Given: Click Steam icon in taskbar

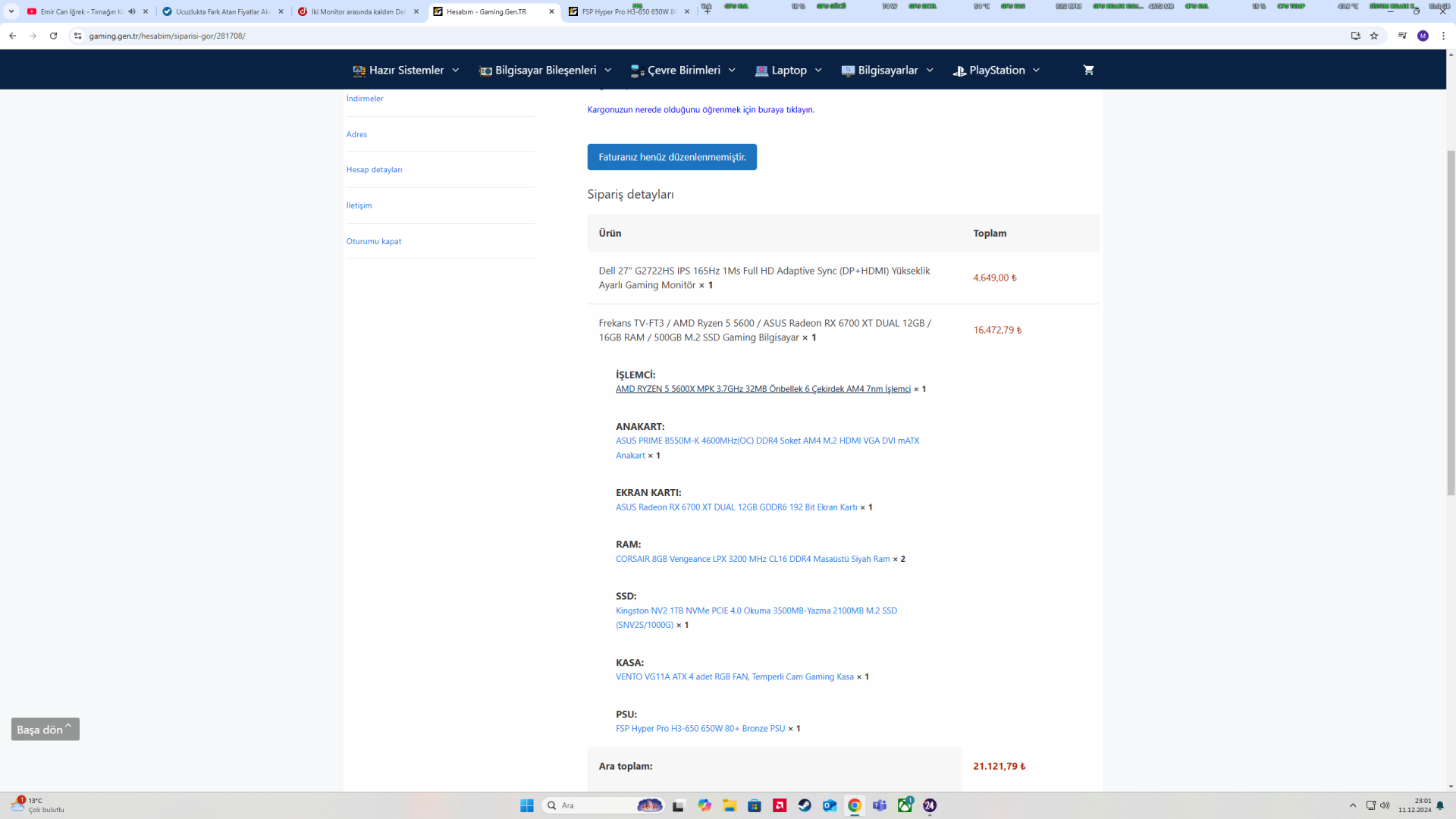Looking at the screenshot, I should click(805, 805).
